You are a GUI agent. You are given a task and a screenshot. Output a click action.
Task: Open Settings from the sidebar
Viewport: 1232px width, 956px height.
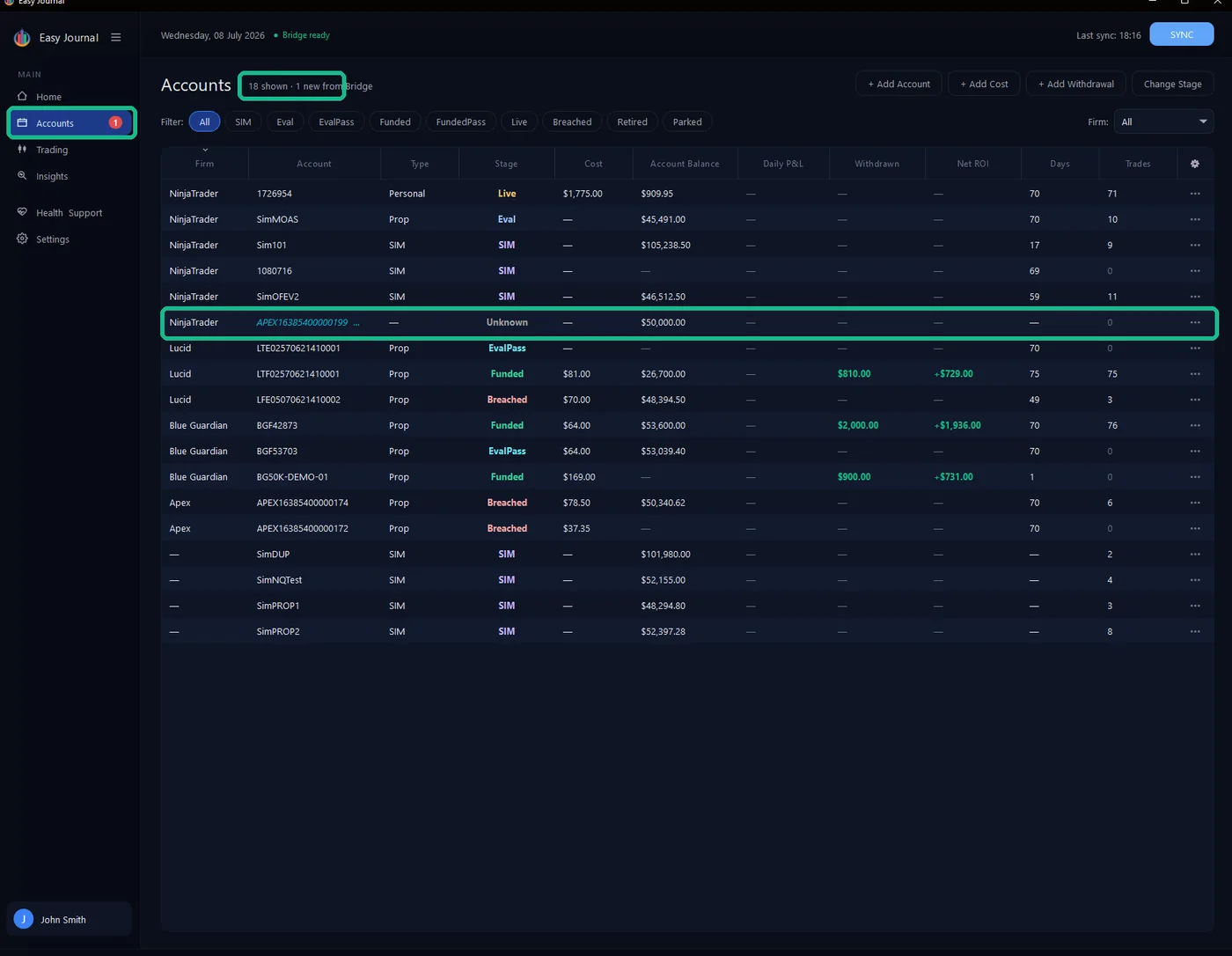[x=52, y=239]
